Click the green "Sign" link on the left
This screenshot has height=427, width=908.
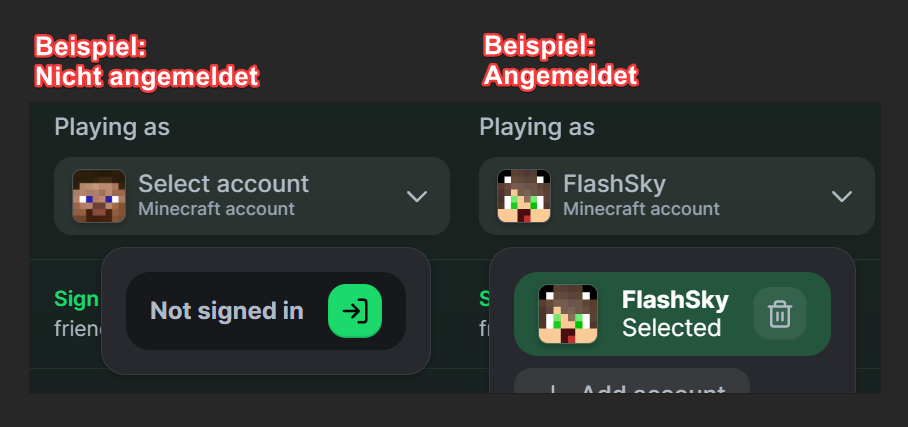pyautogui.click(x=76, y=299)
